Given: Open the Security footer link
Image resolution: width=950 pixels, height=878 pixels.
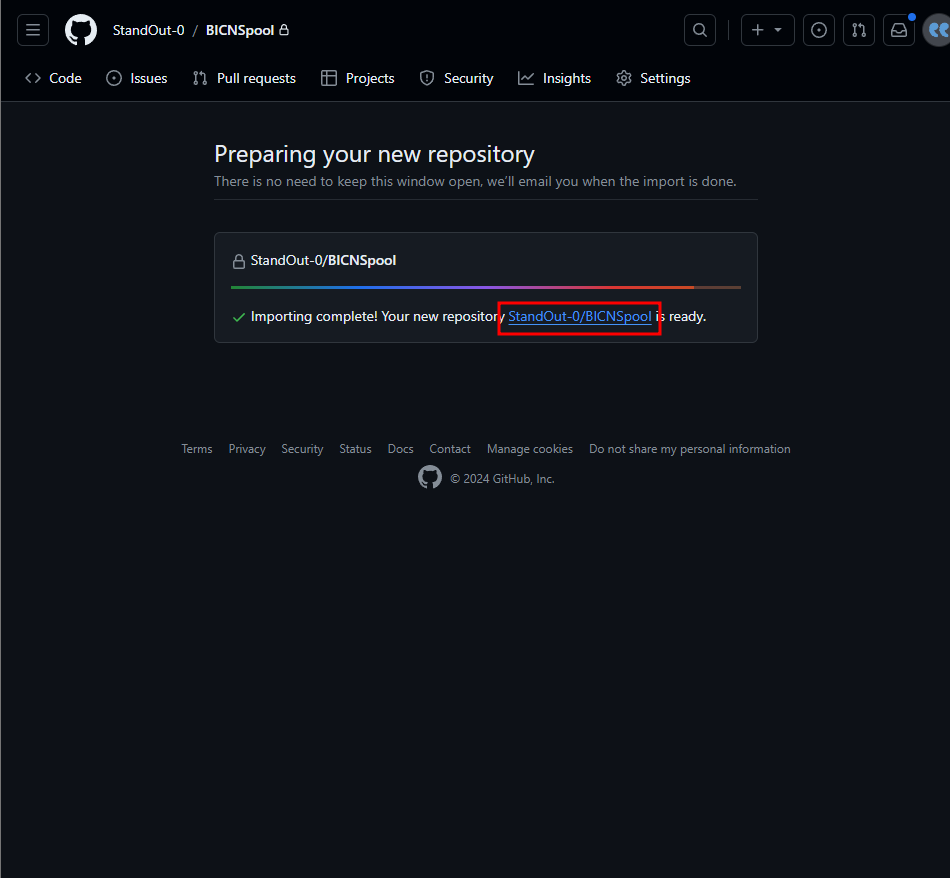Looking at the screenshot, I should (x=302, y=449).
